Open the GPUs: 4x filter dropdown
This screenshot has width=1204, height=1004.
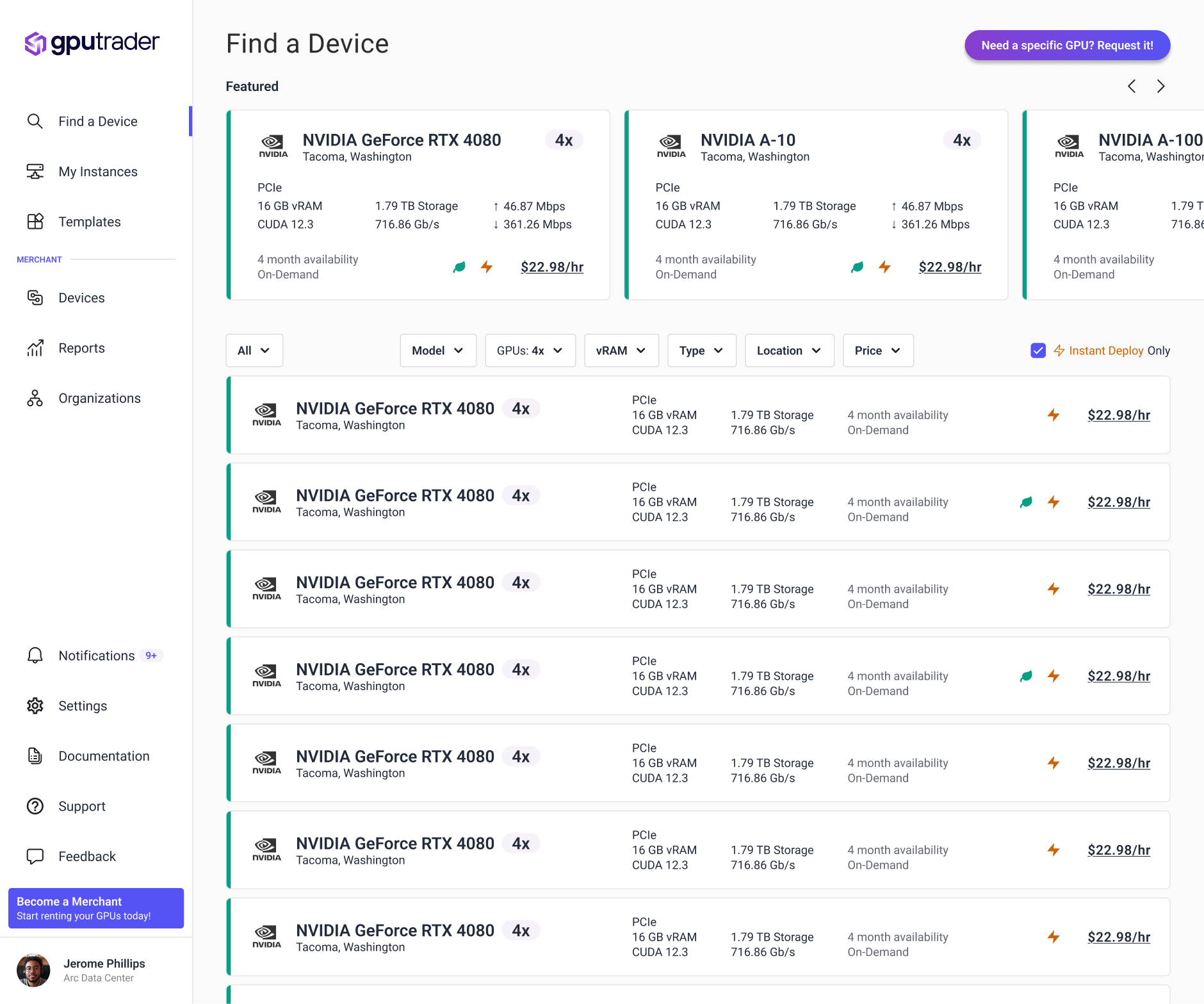coord(530,350)
